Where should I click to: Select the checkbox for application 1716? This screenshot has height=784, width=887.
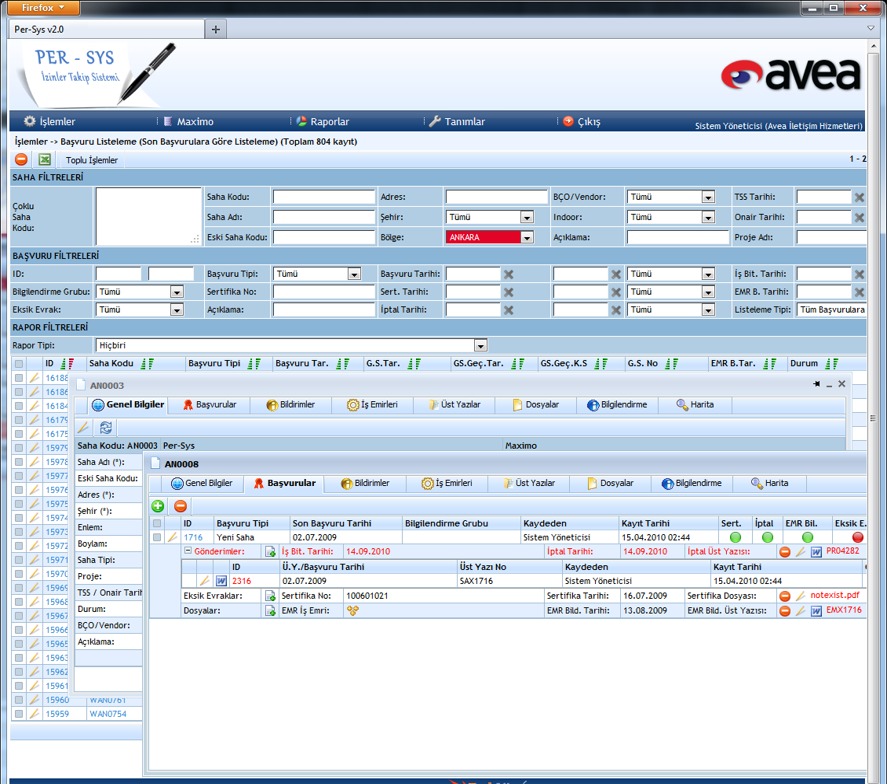click(x=157, y=537)
